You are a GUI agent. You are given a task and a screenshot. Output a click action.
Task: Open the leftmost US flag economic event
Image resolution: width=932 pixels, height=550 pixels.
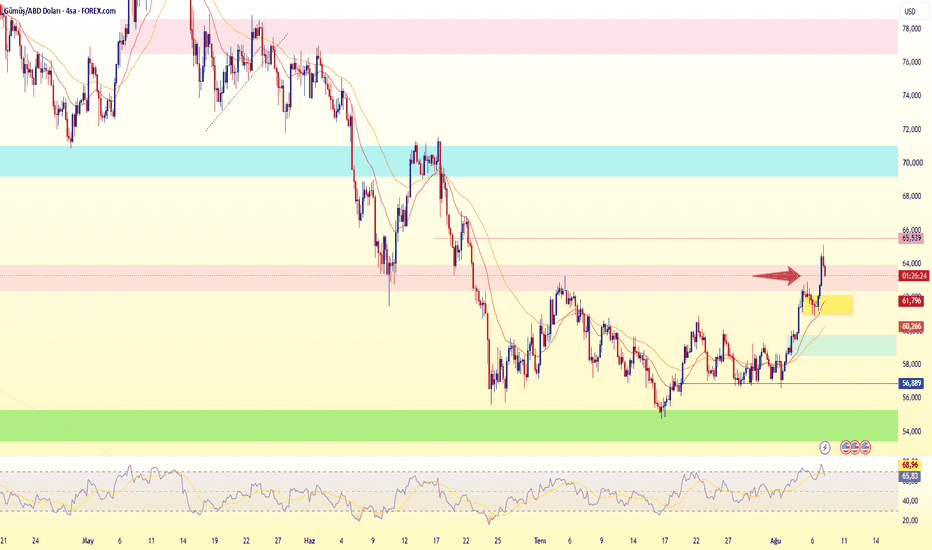point(845,447)
